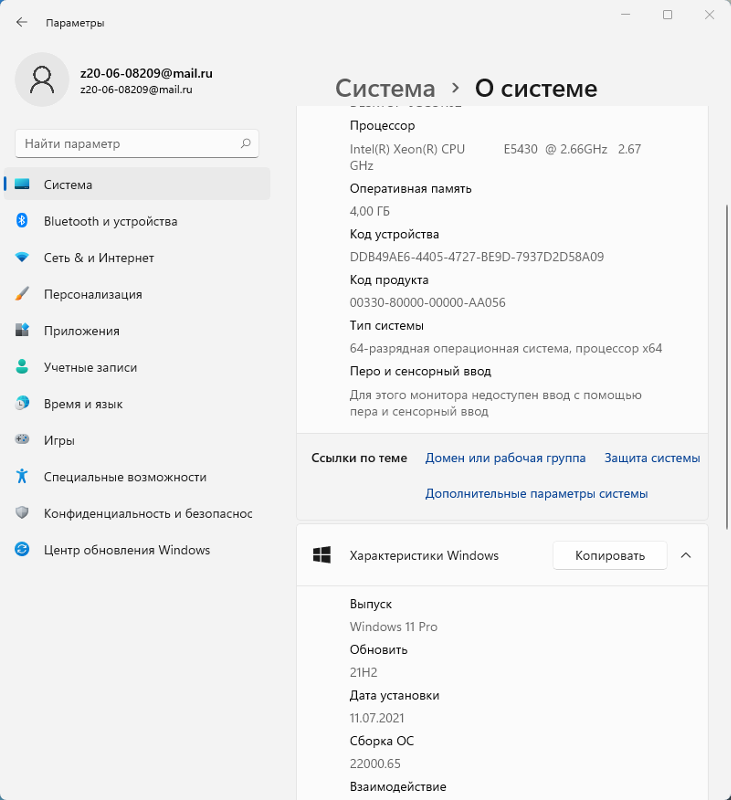Open Персонализация section
Viewport: 731px width, 800px height.
click(x=137, y=294)
